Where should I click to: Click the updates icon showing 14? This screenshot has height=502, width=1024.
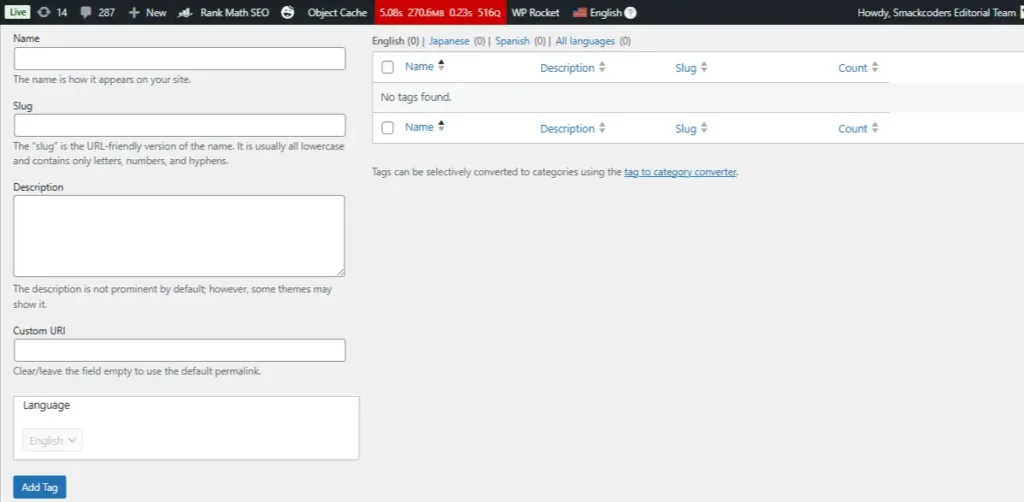(44, 13)
